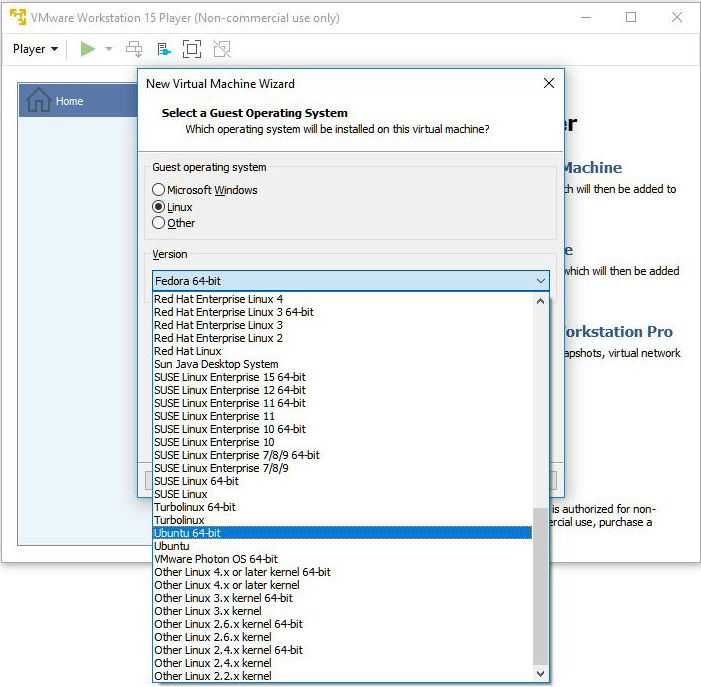Choose VMware Photon OS 64-bit
This screenshot has height=687, width=701.
[x=342, y=559]
